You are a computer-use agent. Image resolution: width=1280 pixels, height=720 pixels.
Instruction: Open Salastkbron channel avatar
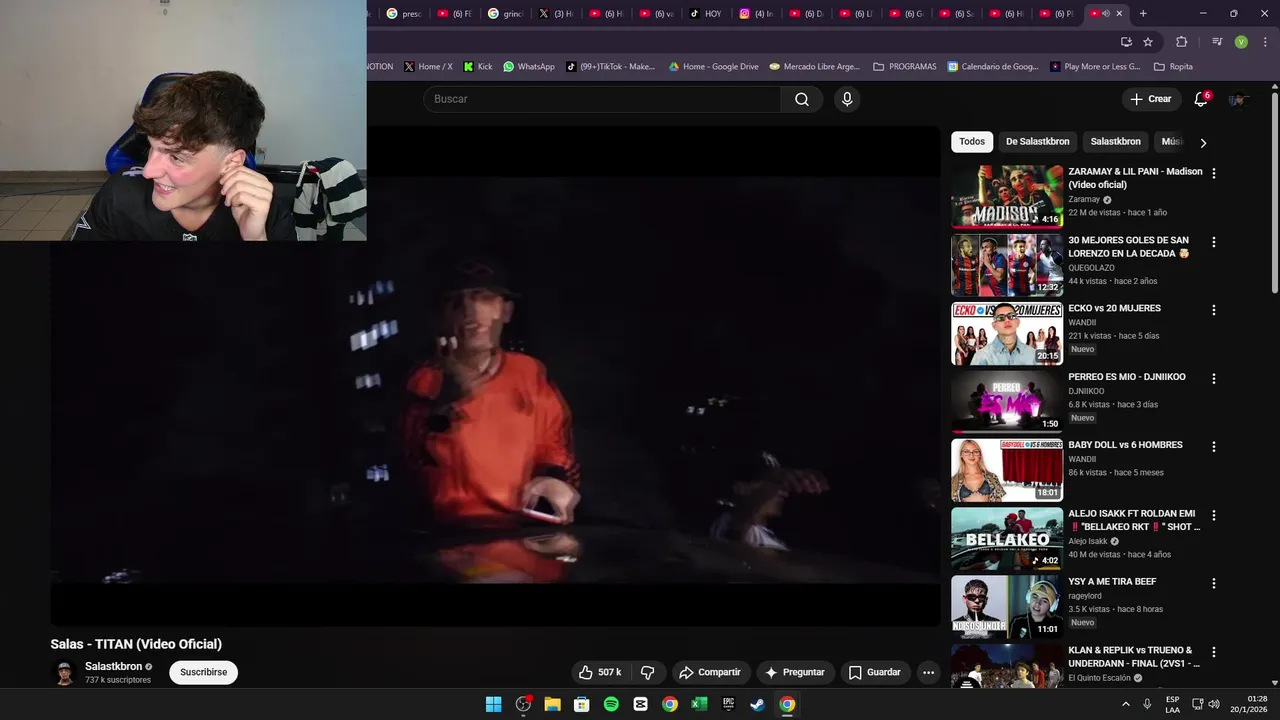tap(64, 672)
